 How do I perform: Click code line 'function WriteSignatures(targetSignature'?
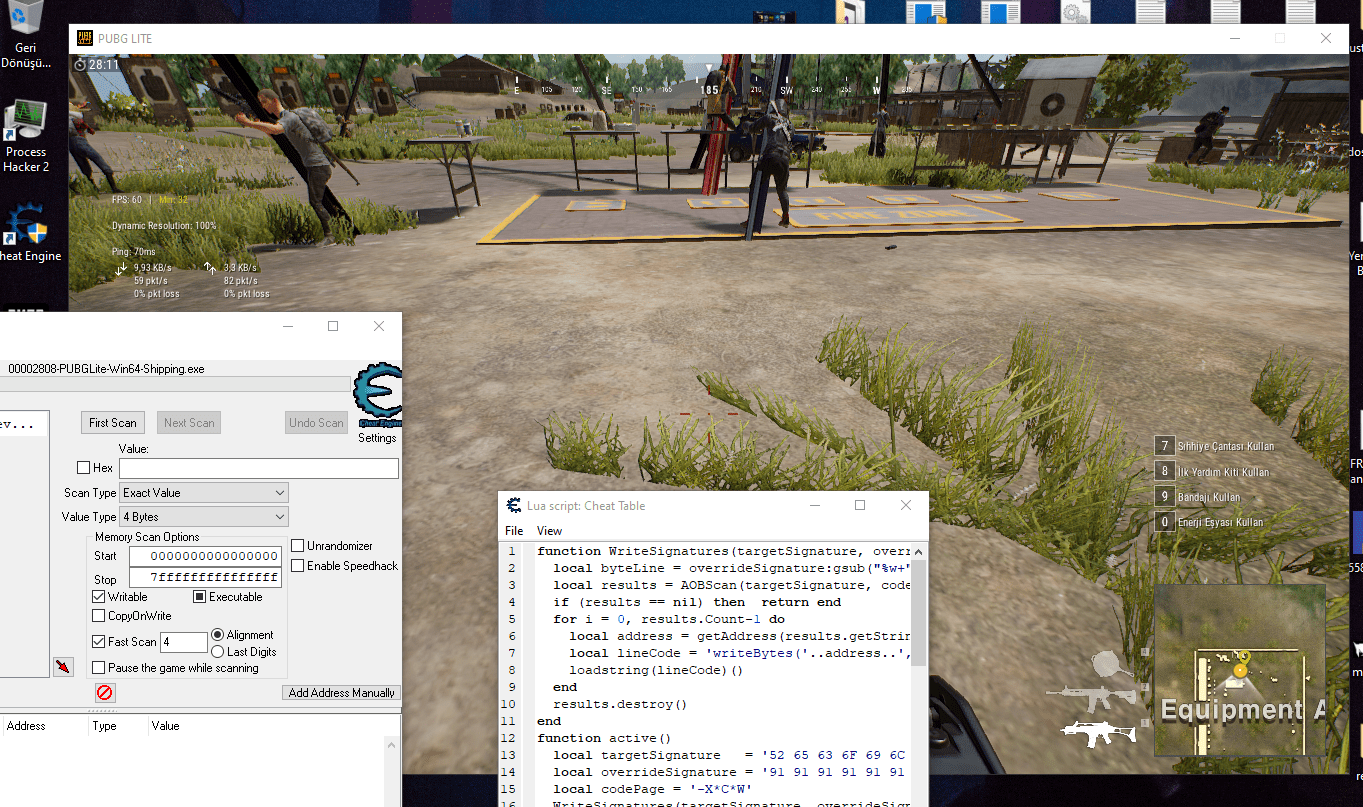(x=723, y=551)
